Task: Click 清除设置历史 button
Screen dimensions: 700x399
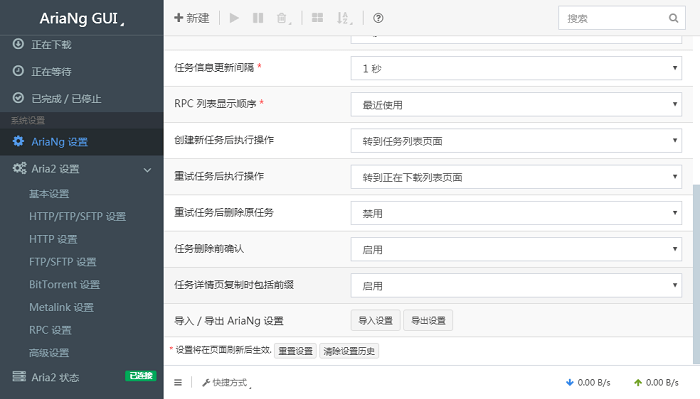Action: tap(349, 351)
